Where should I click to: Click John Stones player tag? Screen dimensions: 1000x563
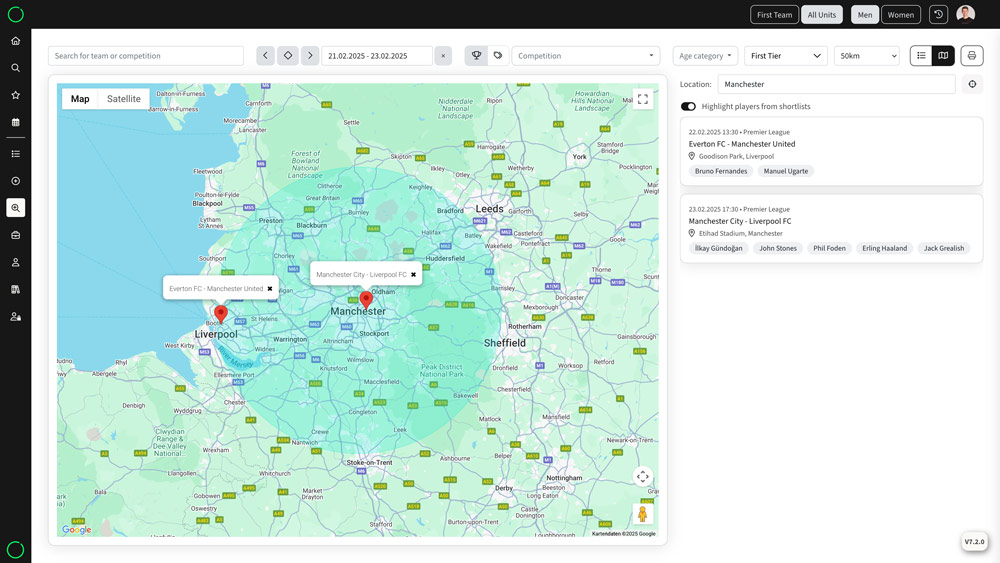coord(777,248)
